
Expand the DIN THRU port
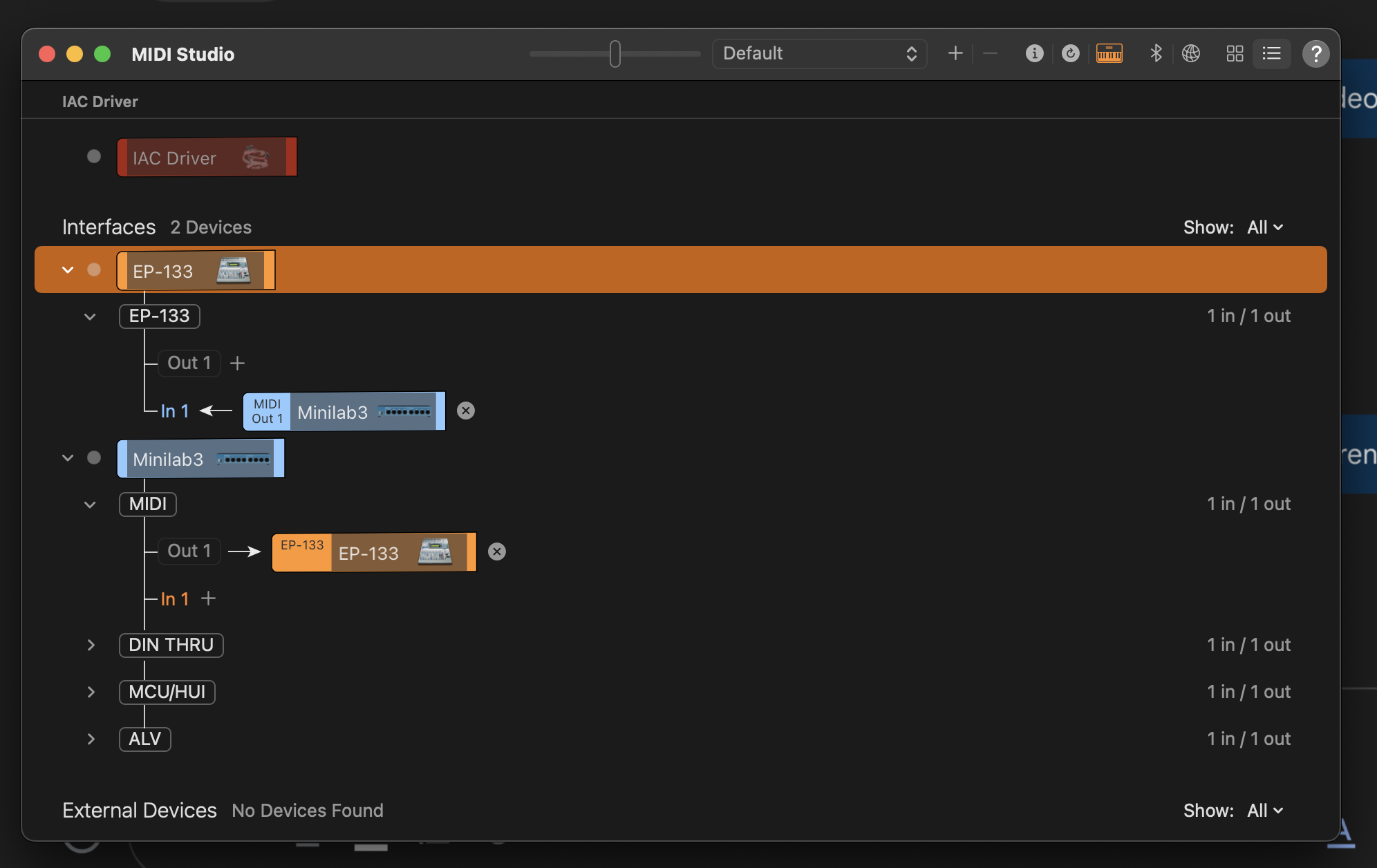point(91,645)
